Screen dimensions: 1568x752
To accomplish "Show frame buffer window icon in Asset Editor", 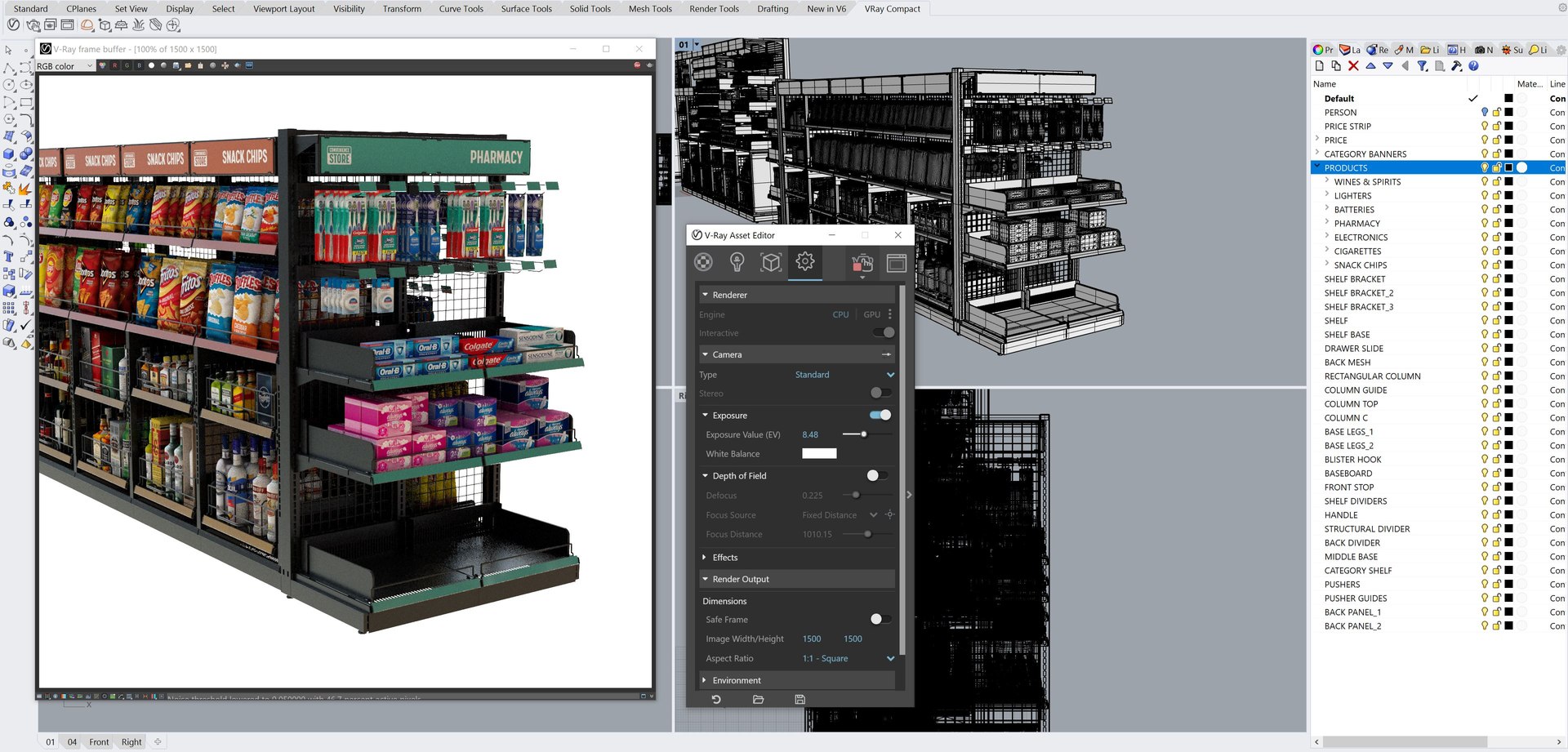I will pos(896,263).
